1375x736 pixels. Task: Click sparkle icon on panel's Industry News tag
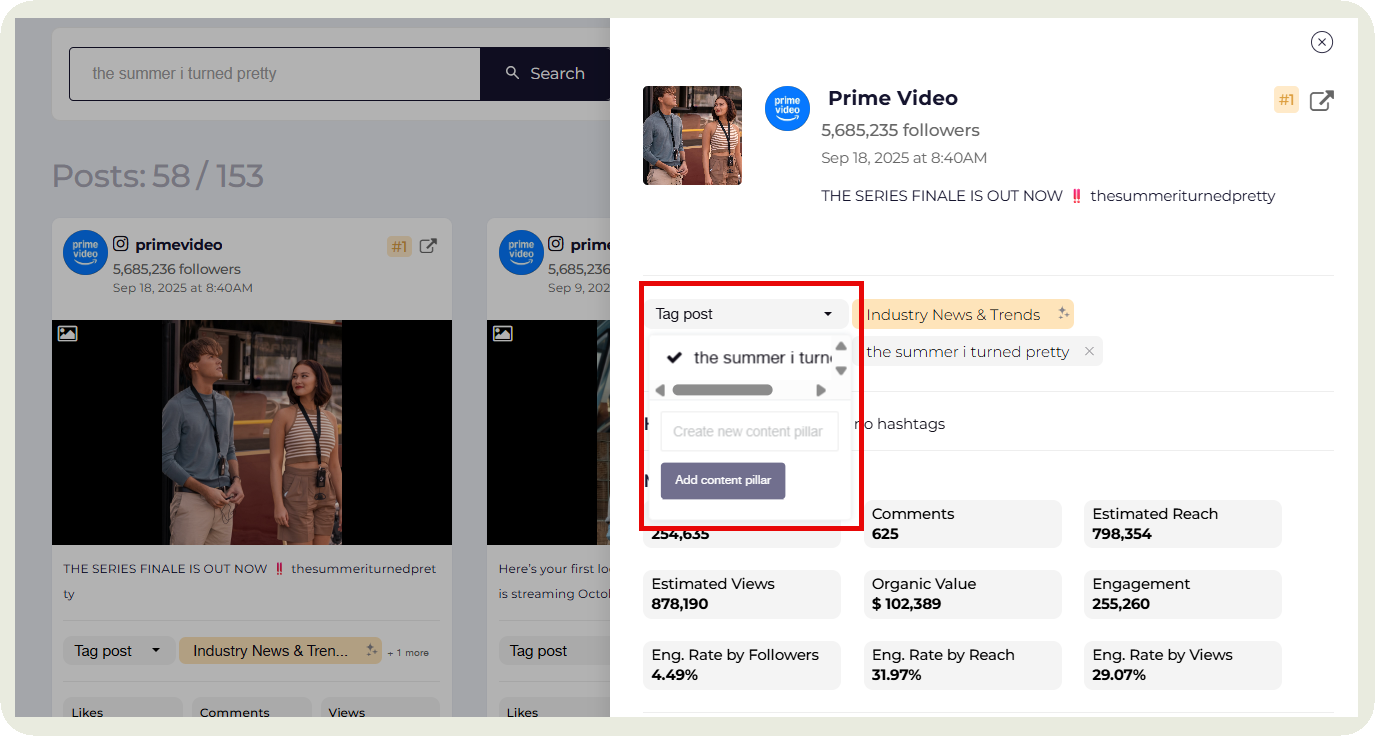[x=1063, y=314]
